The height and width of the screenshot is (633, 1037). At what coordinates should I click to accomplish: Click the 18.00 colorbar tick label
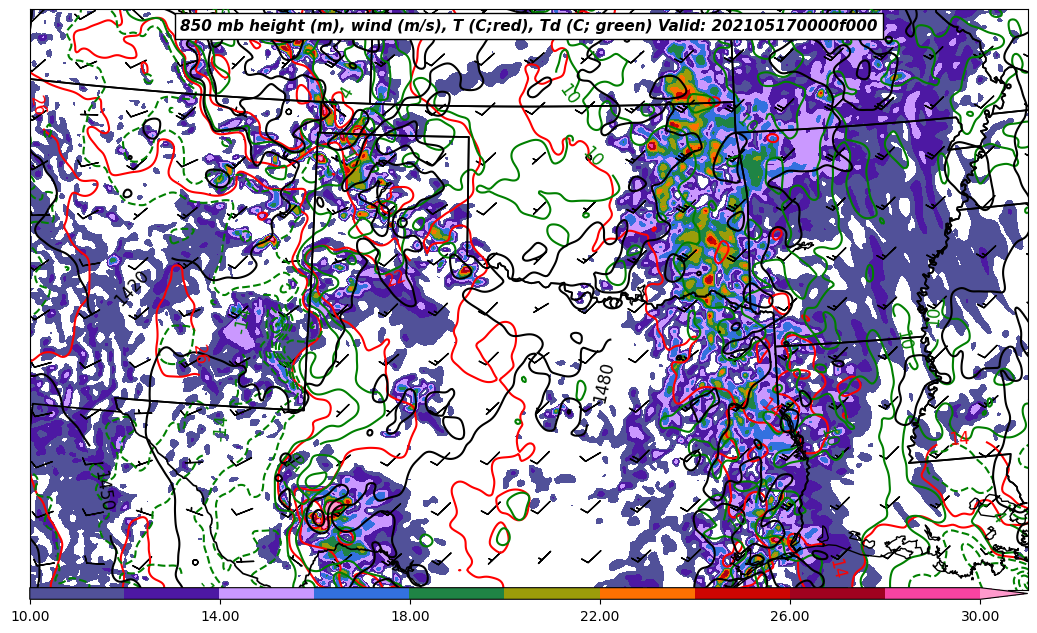pos(410,617)
